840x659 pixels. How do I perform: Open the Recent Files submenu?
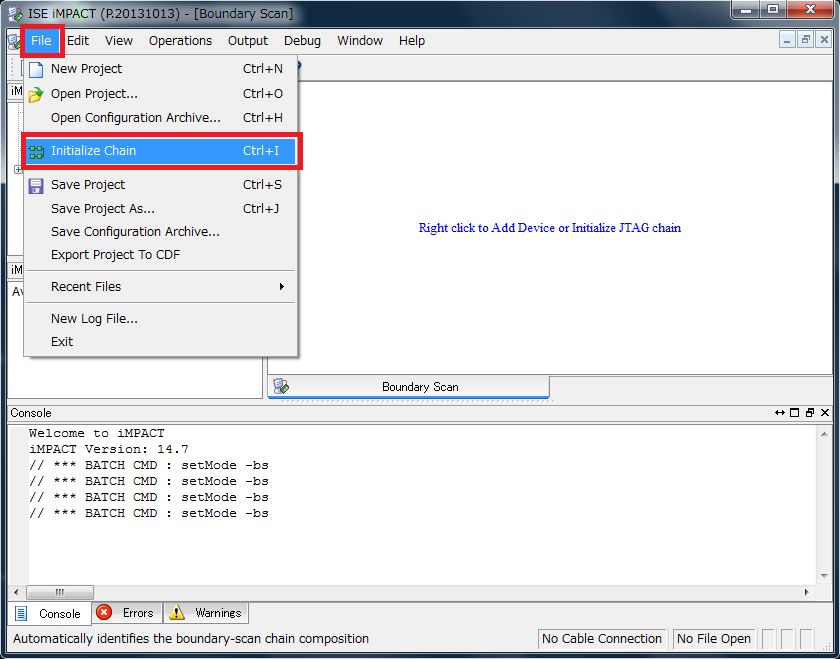[161, 287]
